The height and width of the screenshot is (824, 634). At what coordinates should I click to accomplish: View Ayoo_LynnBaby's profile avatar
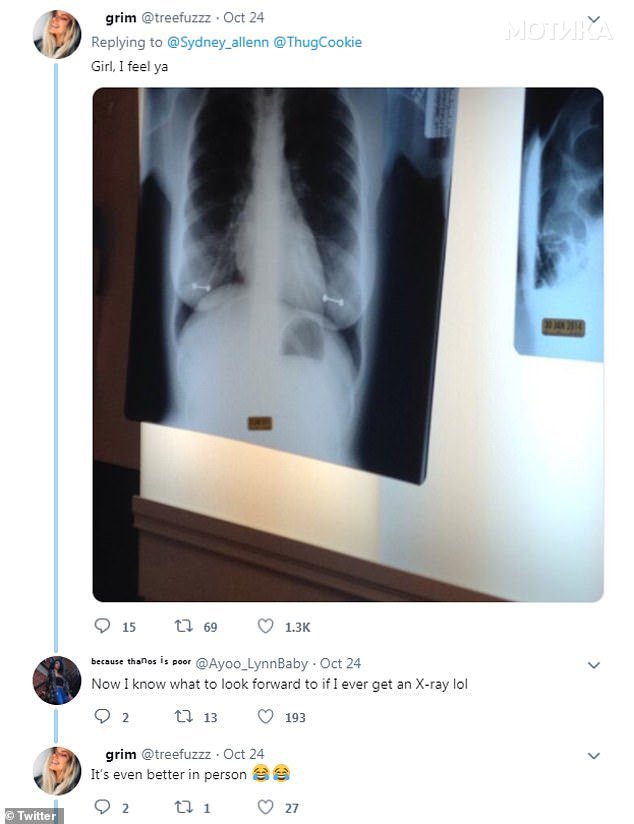[x=57, y=680]
